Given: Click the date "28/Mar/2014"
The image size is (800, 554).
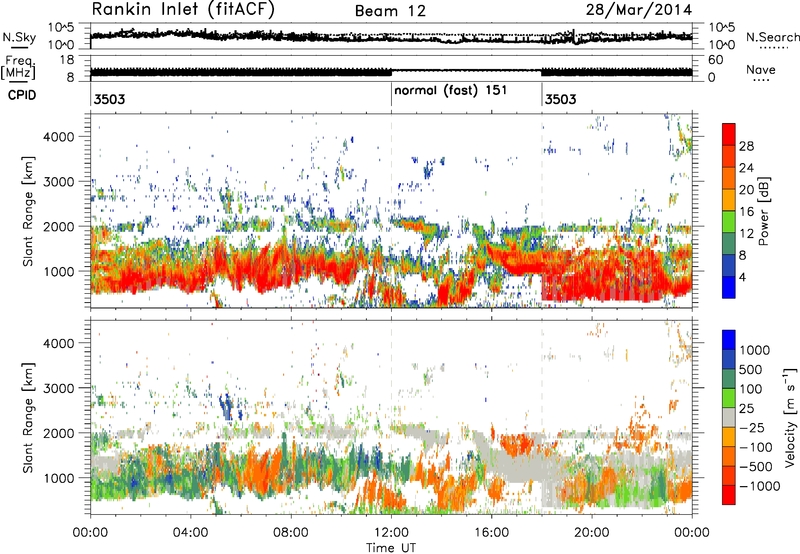Looking at the screenshot, I should (x=639, y=10).
